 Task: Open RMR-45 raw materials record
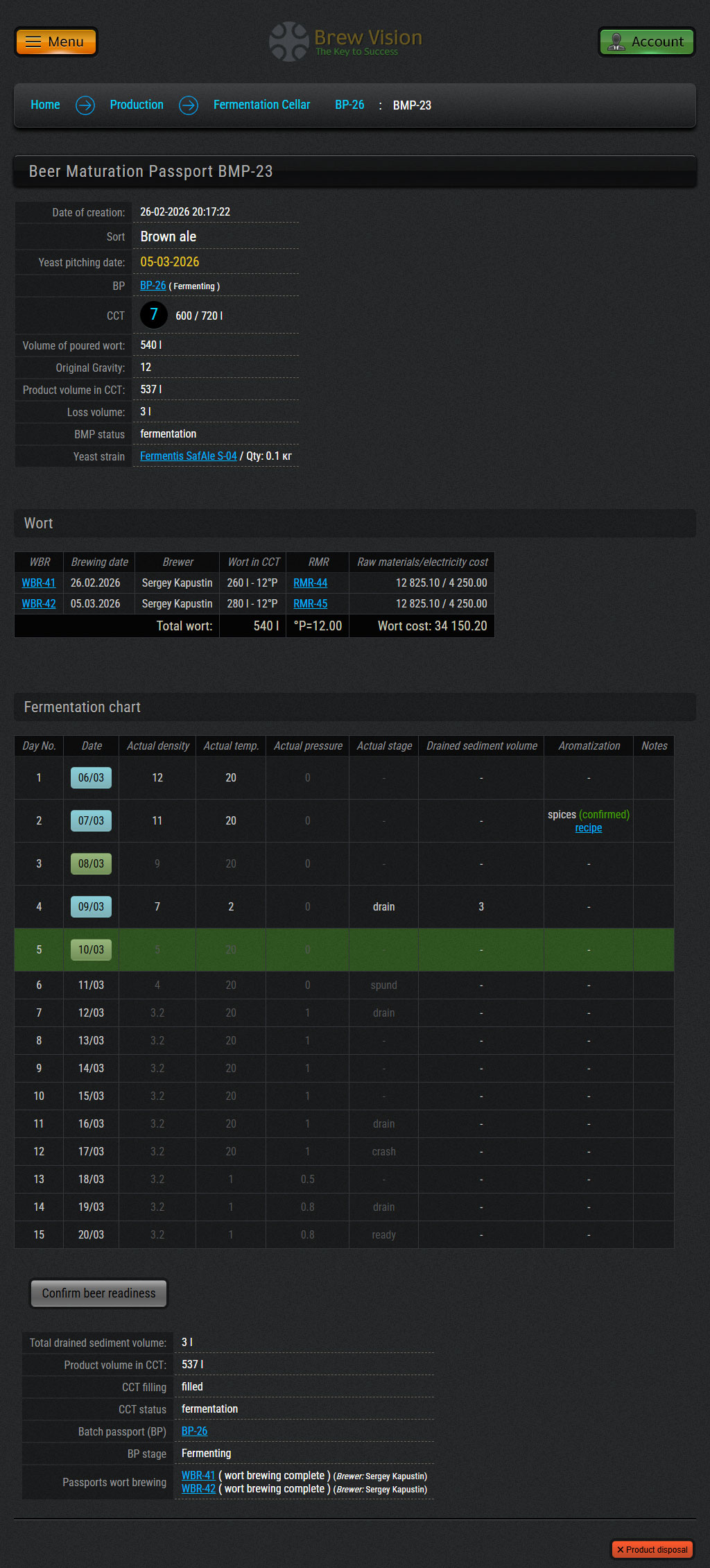point(310,604)
